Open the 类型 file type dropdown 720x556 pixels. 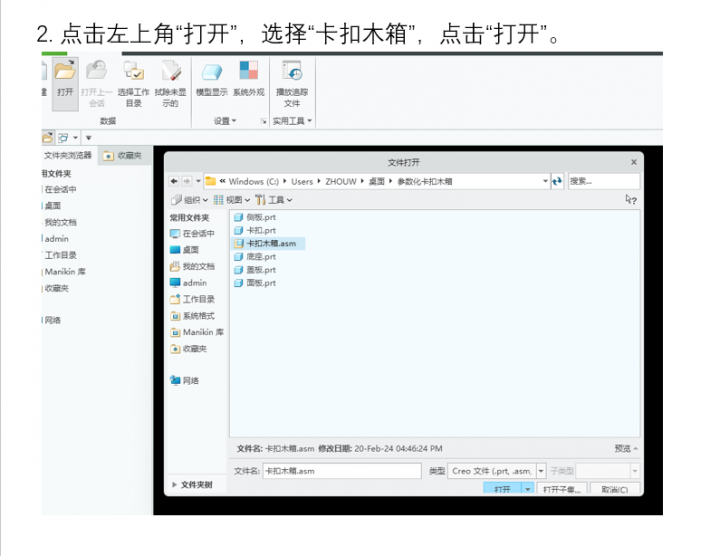click(x=541, y=470)
